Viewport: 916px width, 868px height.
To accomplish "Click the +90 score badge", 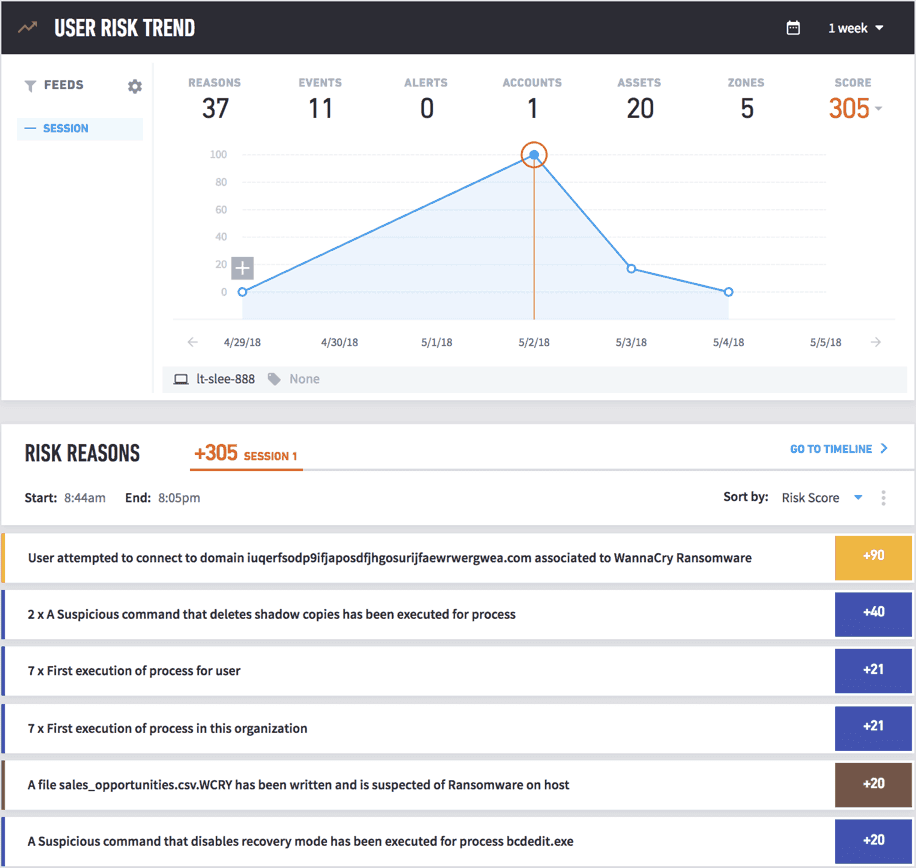I will (873, 557).
